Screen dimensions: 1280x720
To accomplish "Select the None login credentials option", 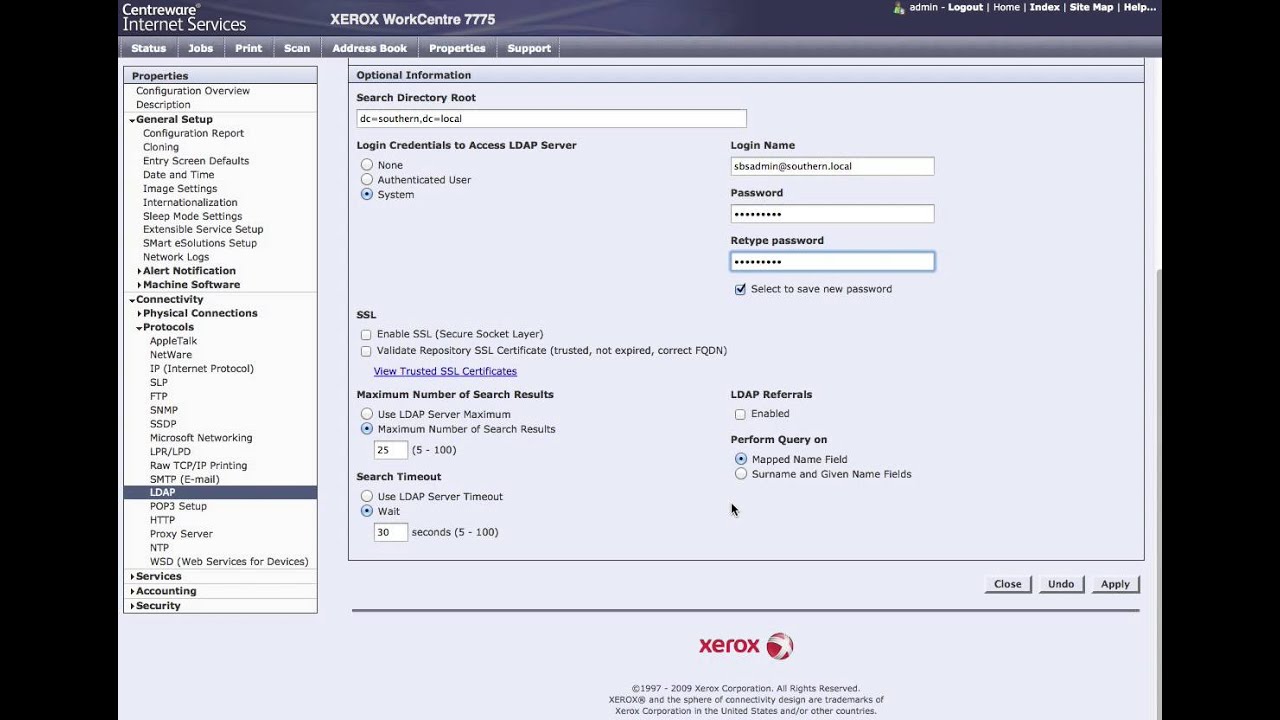I will 367,165.
